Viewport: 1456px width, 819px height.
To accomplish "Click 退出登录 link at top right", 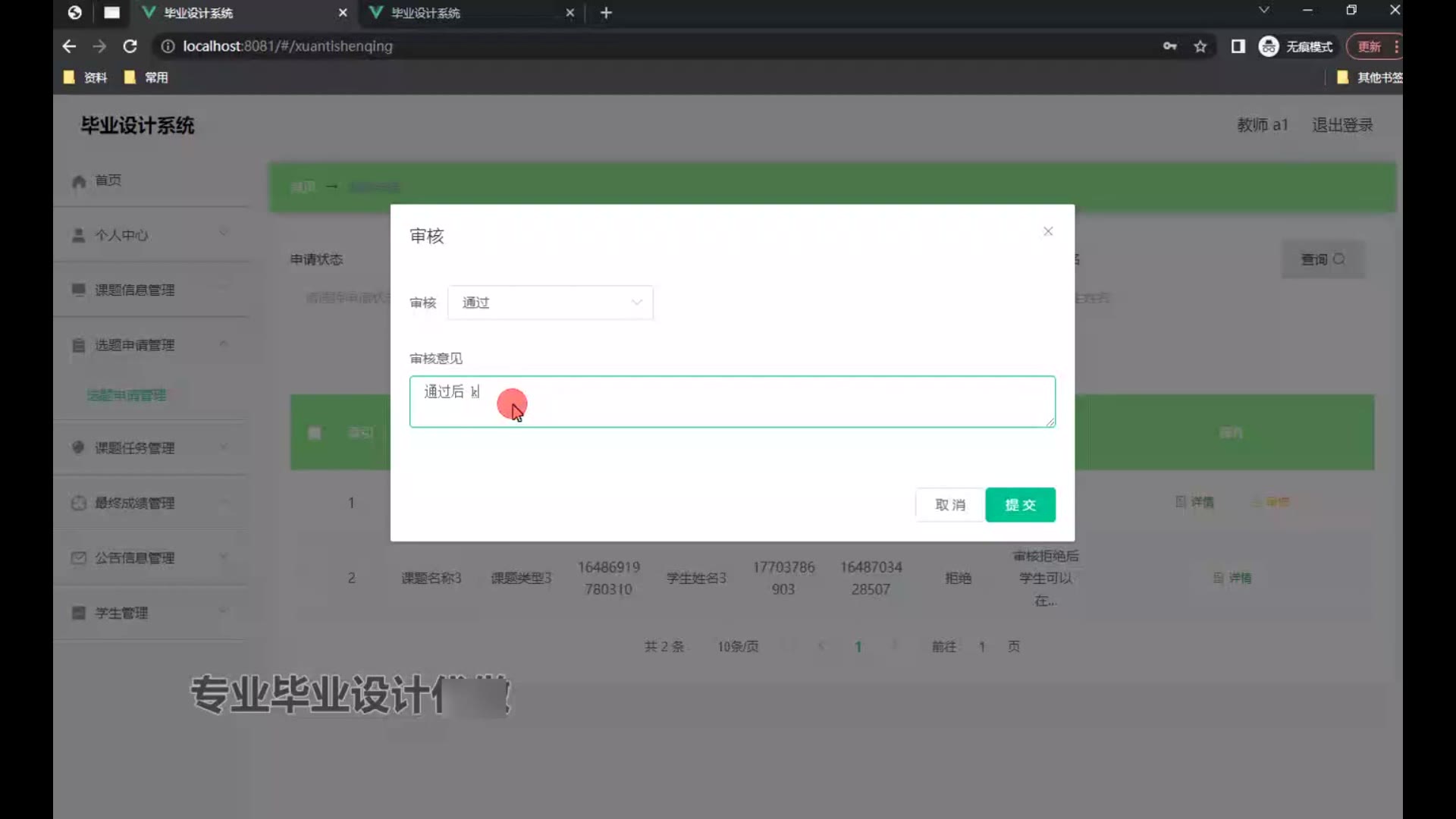I will pos(1342,125).
